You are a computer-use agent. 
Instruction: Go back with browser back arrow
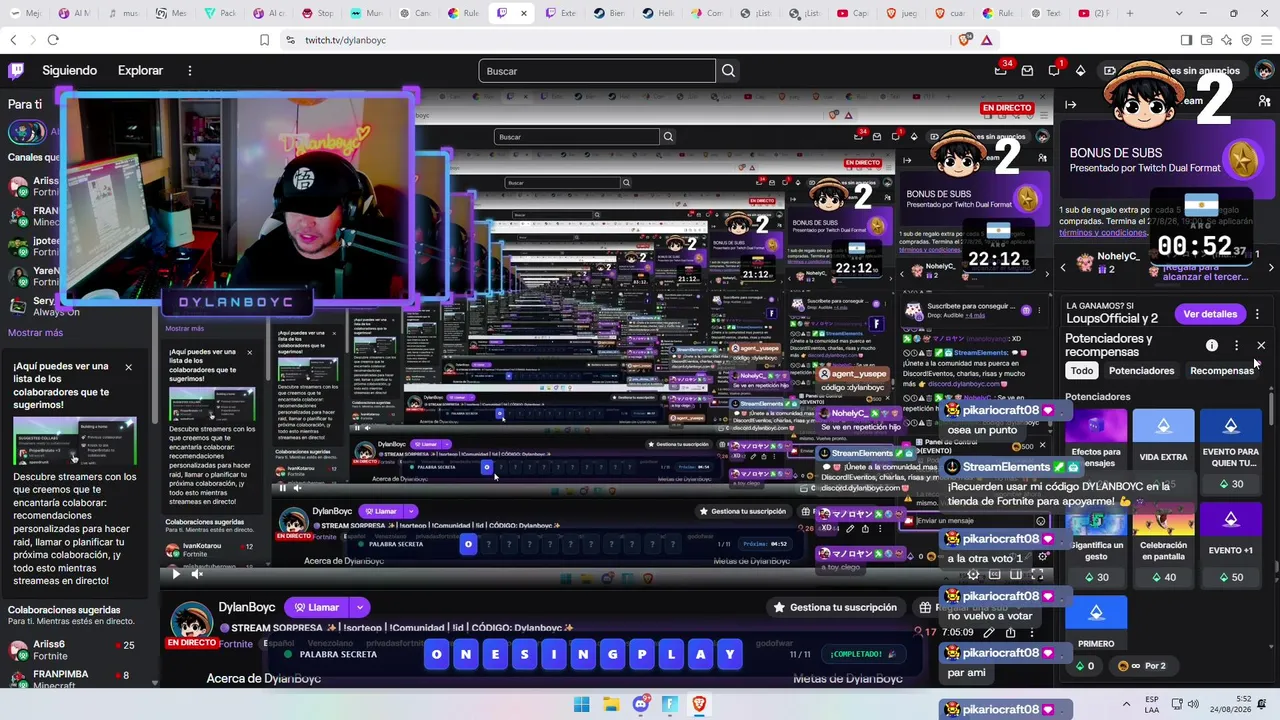pyautogui.click(x=13, y=40)
